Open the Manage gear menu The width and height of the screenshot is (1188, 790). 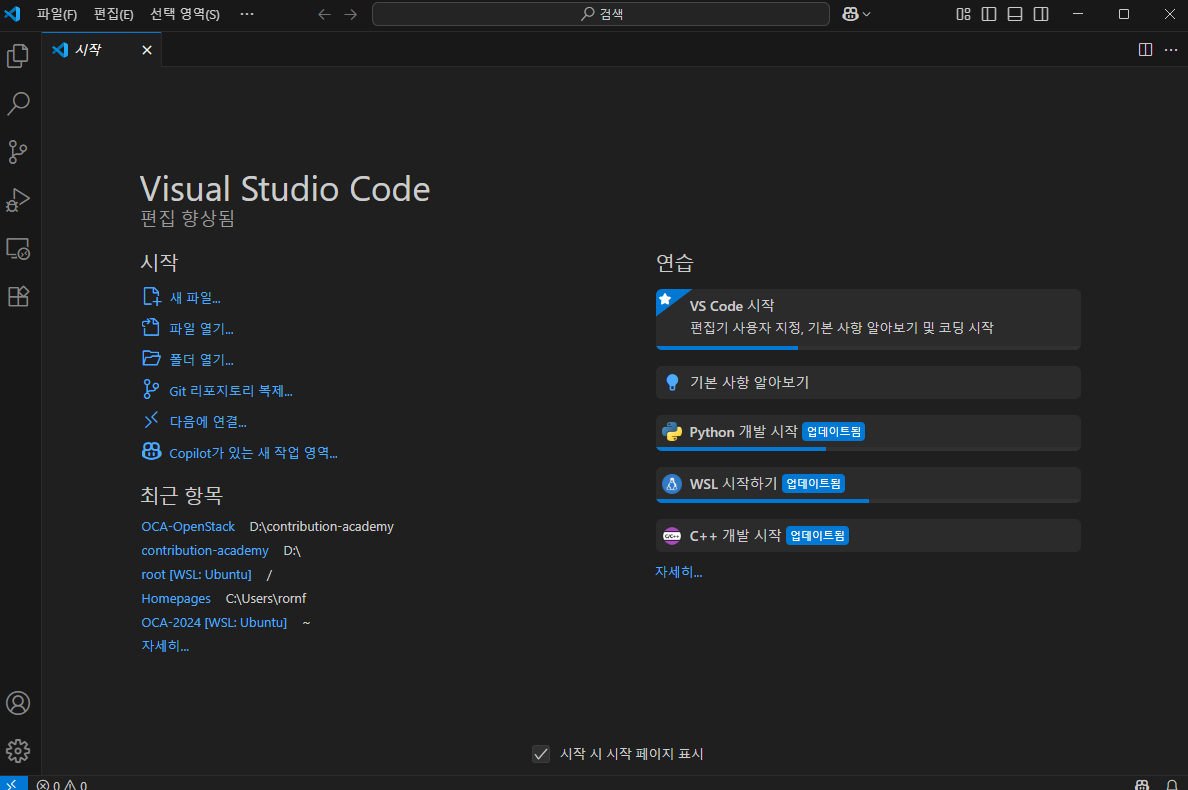tap(18, 751)
